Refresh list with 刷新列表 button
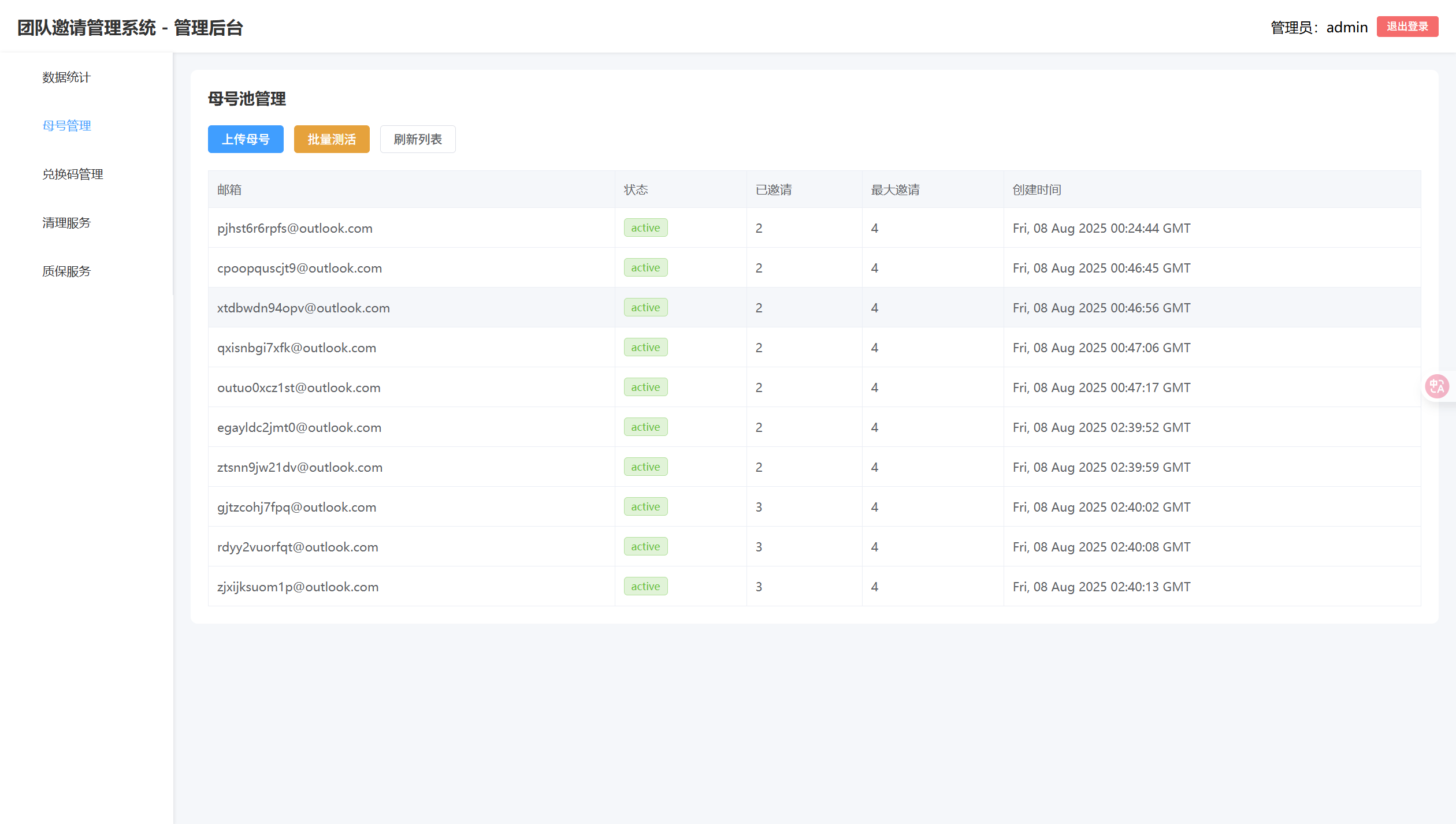The height and width of the screenshot is (824, 1456). point(417,139)
